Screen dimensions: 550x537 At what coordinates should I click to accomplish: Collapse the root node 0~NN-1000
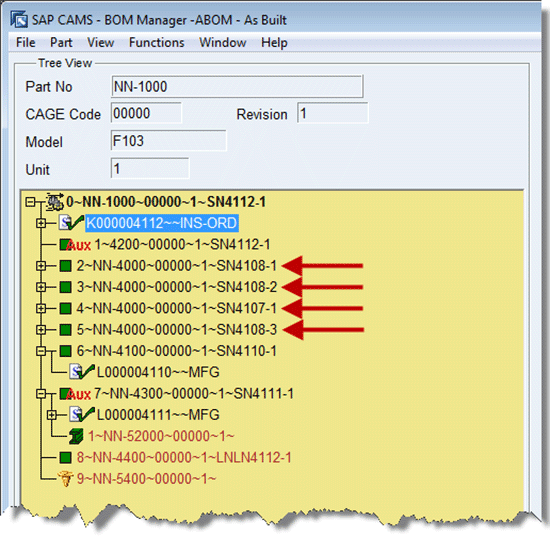tap(31, 202)
